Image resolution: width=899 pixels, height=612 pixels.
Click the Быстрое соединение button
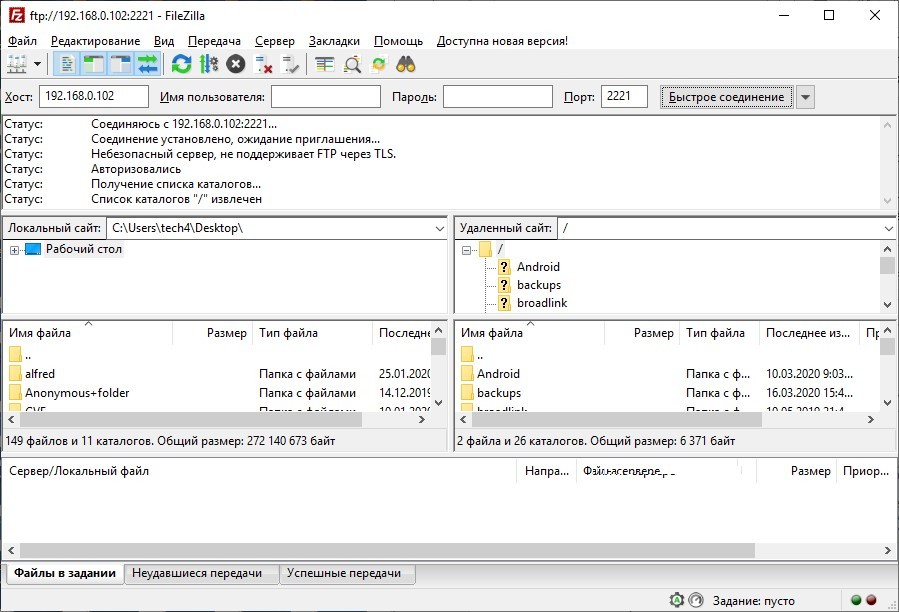coord(726,97)
